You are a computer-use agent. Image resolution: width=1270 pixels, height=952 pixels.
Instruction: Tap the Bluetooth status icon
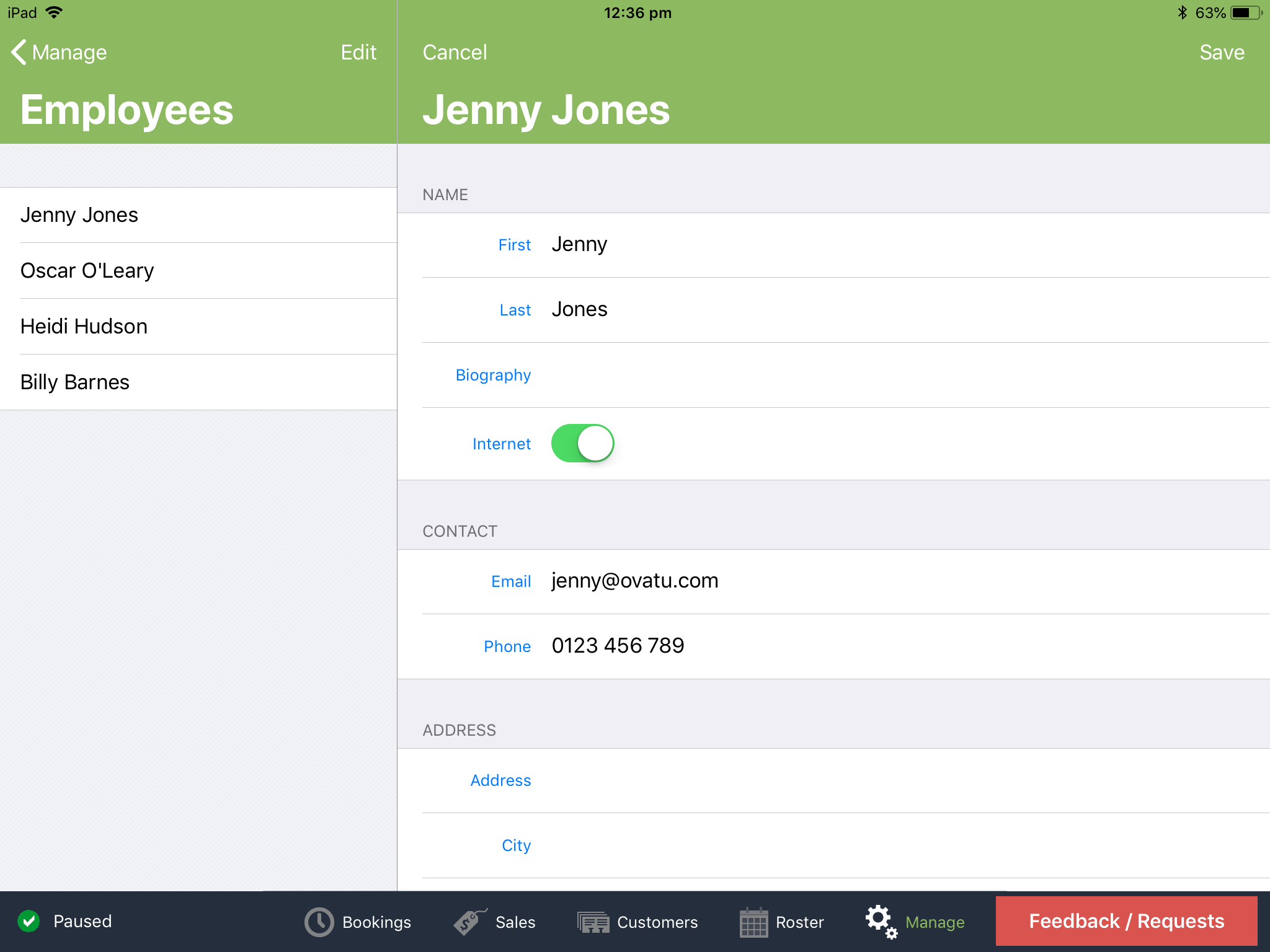tap(1182, 13)
